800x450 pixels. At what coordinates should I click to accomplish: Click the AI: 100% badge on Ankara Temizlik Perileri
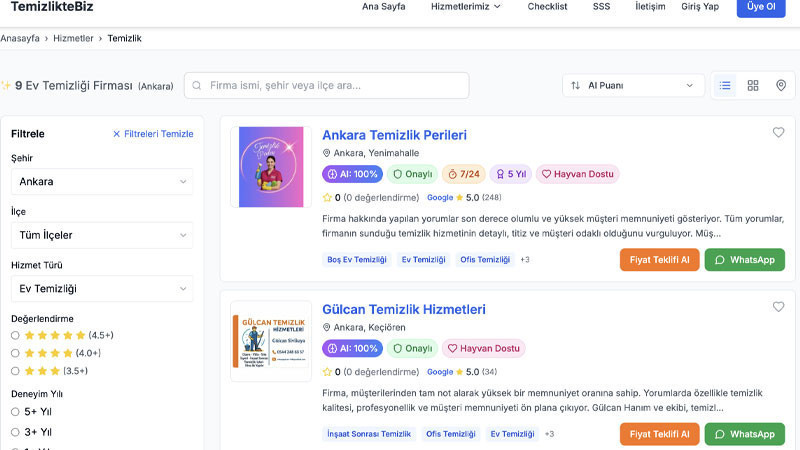pyautogui.click(x=352, y=174)
